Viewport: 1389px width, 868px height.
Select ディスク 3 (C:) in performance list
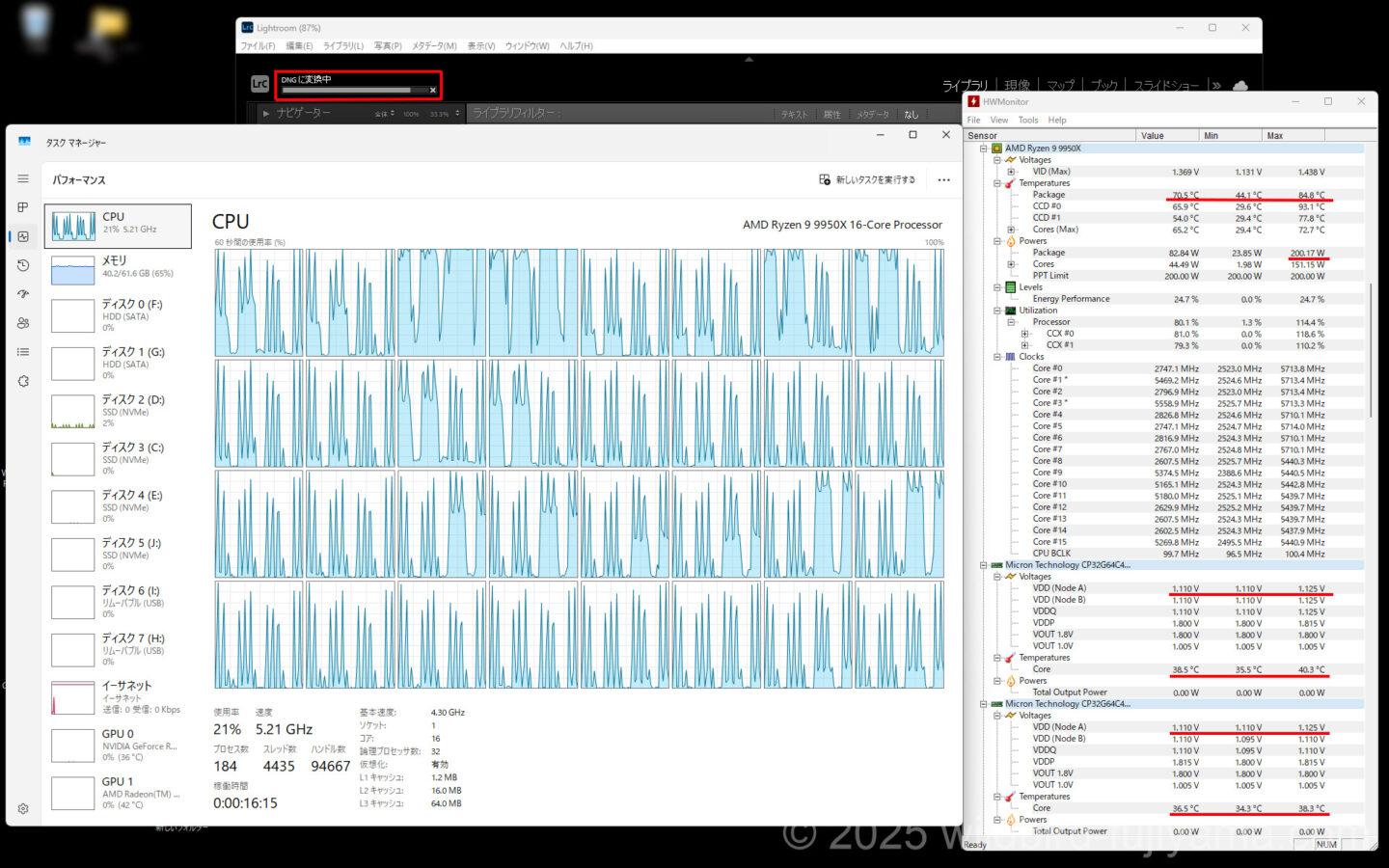click(x=120, y=459)
